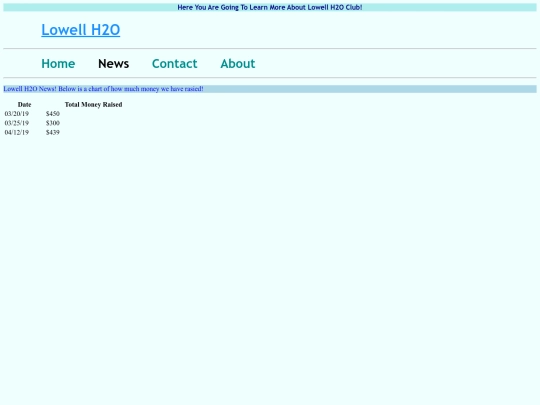Screen dimensions: 540x405
Task: Select the News navigation item
Action: 113,64
